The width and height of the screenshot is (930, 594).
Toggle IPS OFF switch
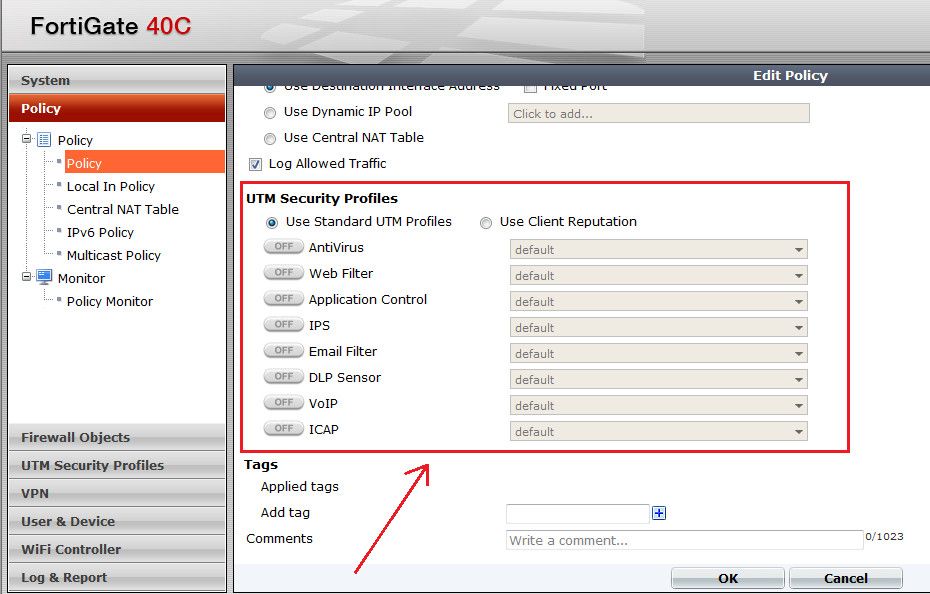tap(284, 325)
